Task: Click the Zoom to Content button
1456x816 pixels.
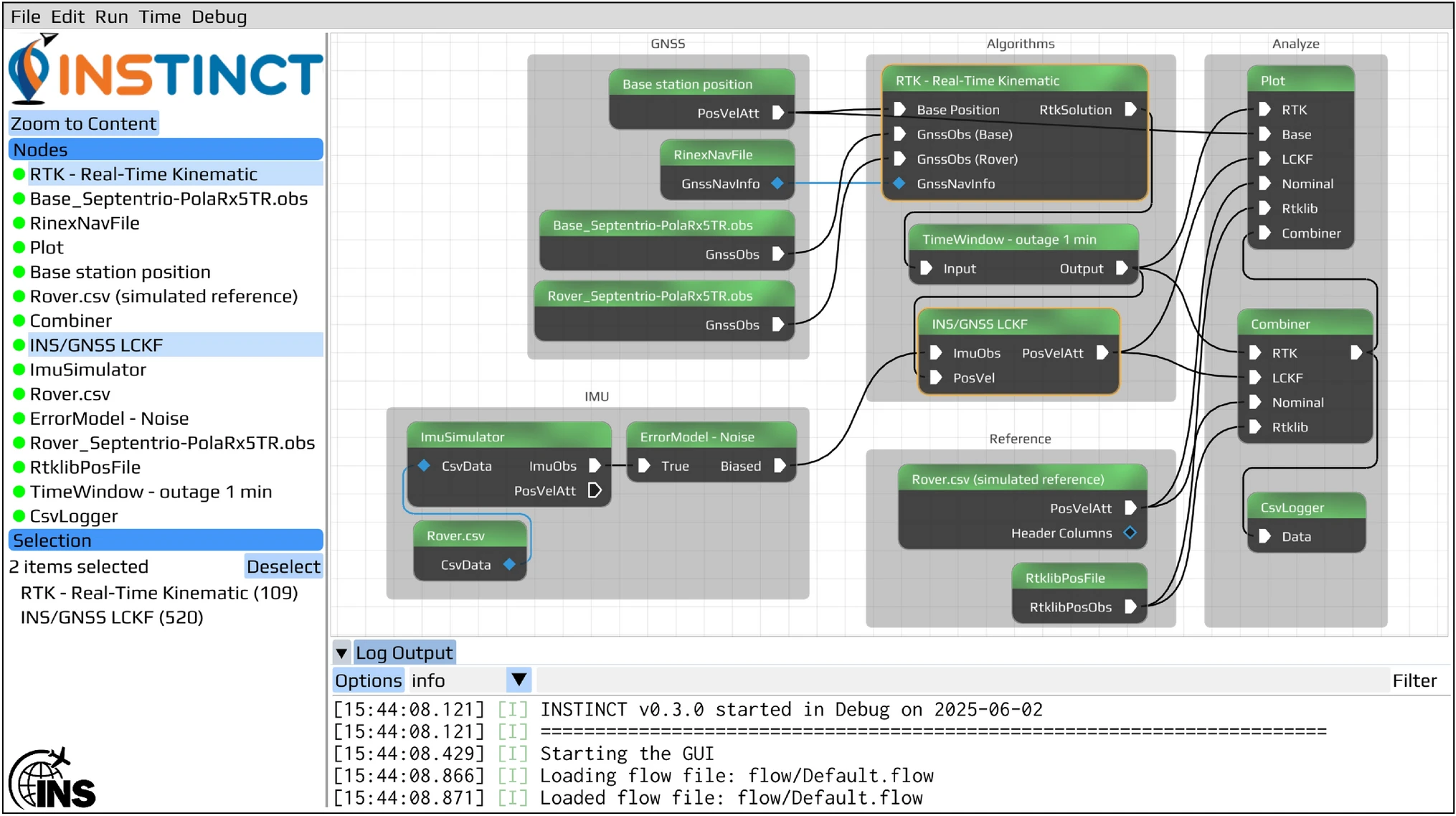Action: click(x=83, y=123)
